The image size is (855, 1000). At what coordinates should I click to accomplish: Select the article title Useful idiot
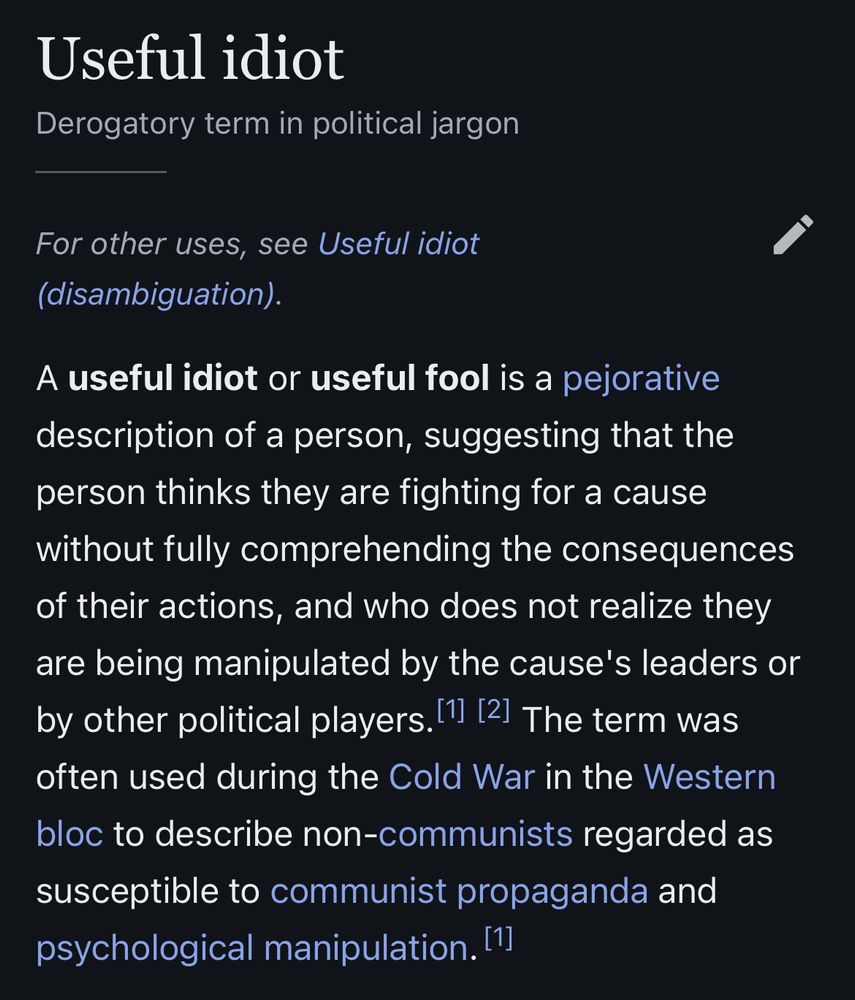(190, 58)
